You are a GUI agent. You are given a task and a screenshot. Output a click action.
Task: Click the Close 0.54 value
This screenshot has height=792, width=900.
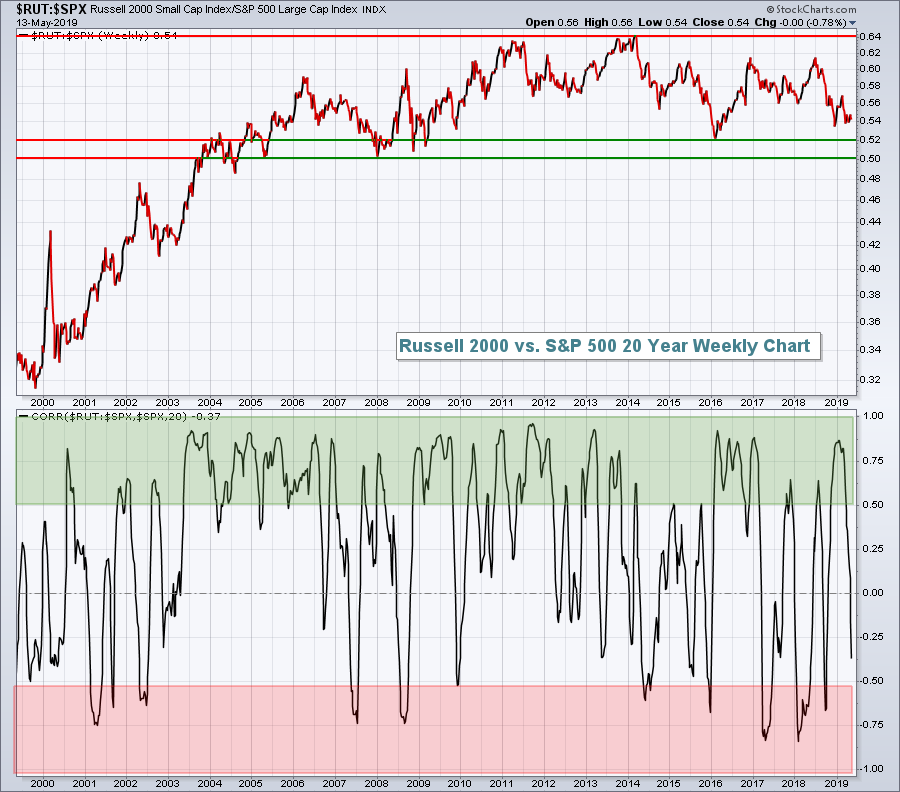tap(720, 22)
